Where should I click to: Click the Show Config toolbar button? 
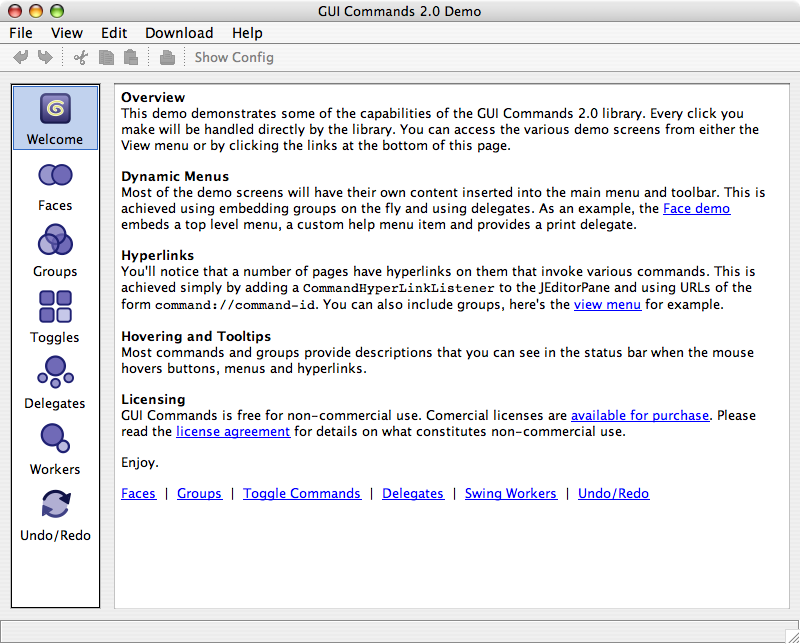point(233,57)
